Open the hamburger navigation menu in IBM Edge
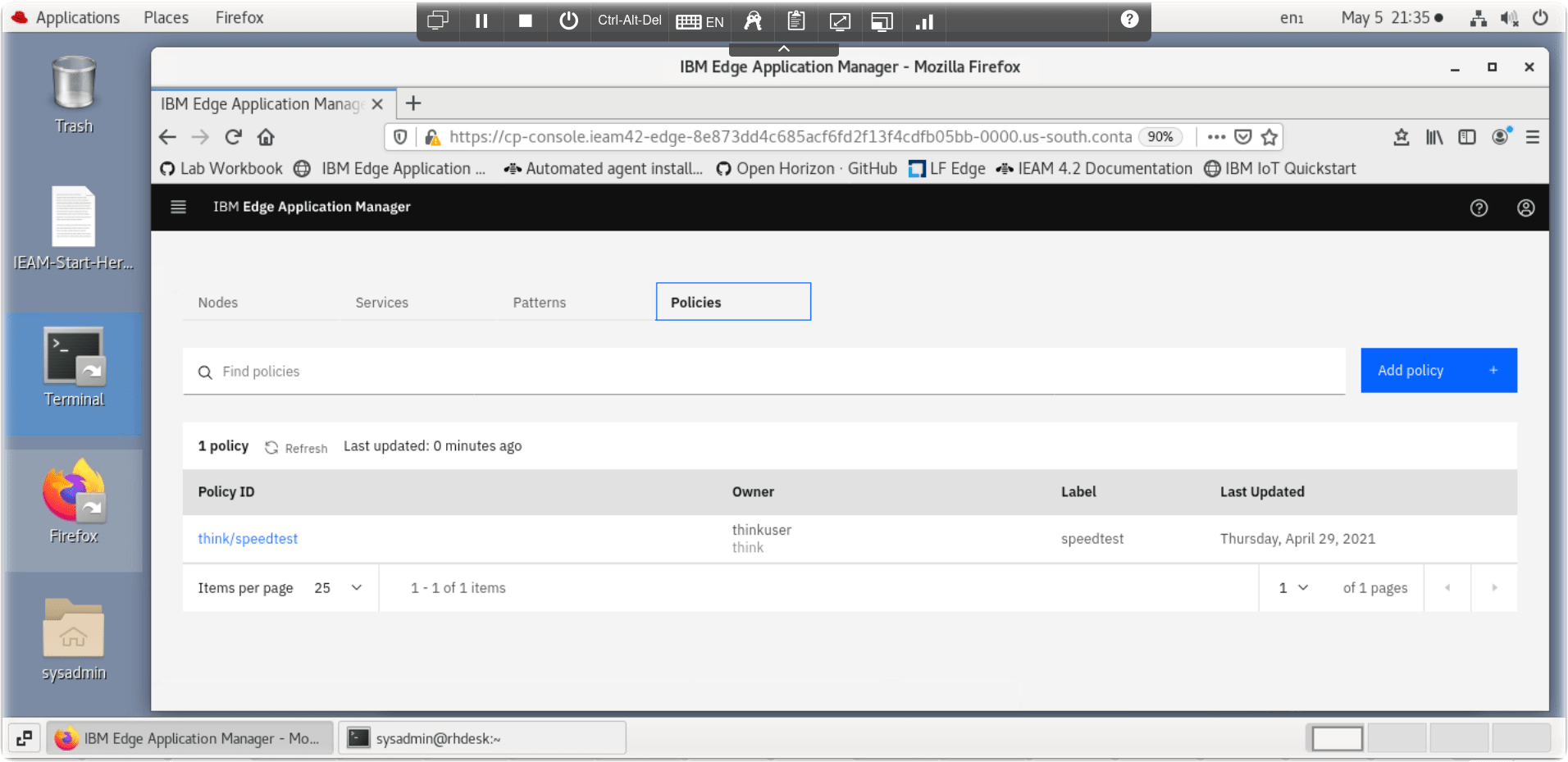This screenshot has height=762, width=1568. (178, 207)
